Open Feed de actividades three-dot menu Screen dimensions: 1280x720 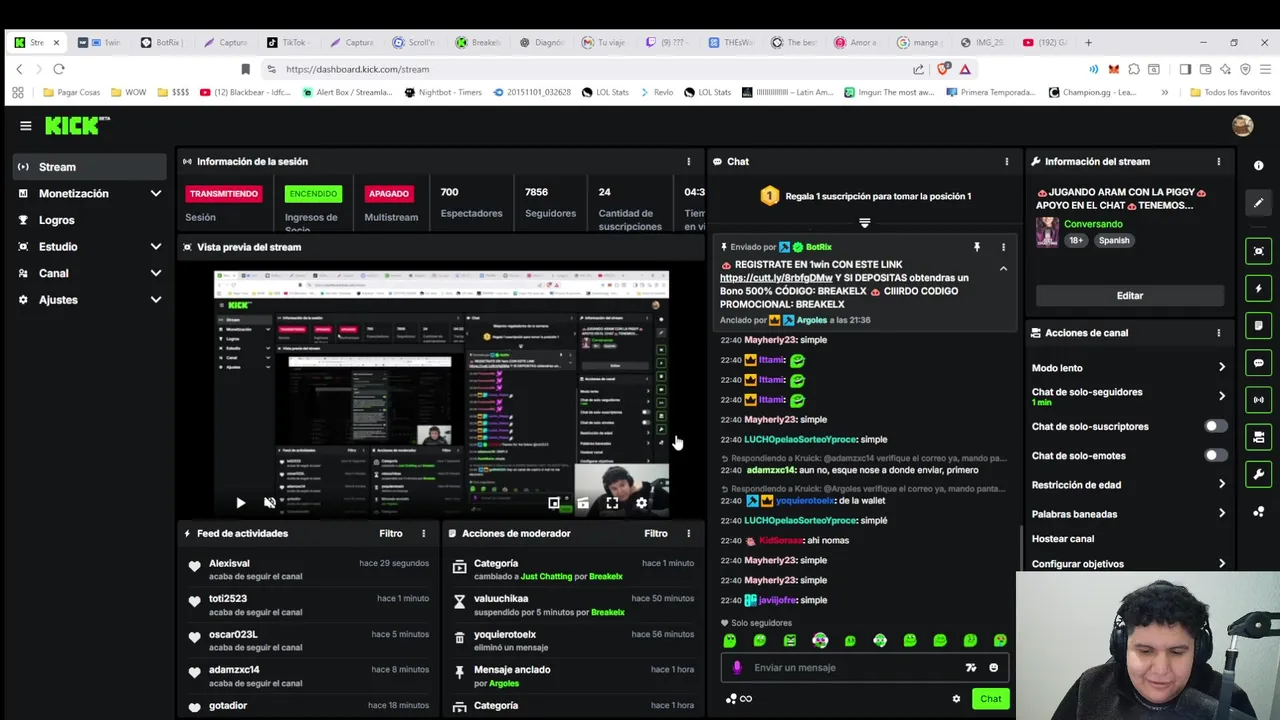point(423,534)
